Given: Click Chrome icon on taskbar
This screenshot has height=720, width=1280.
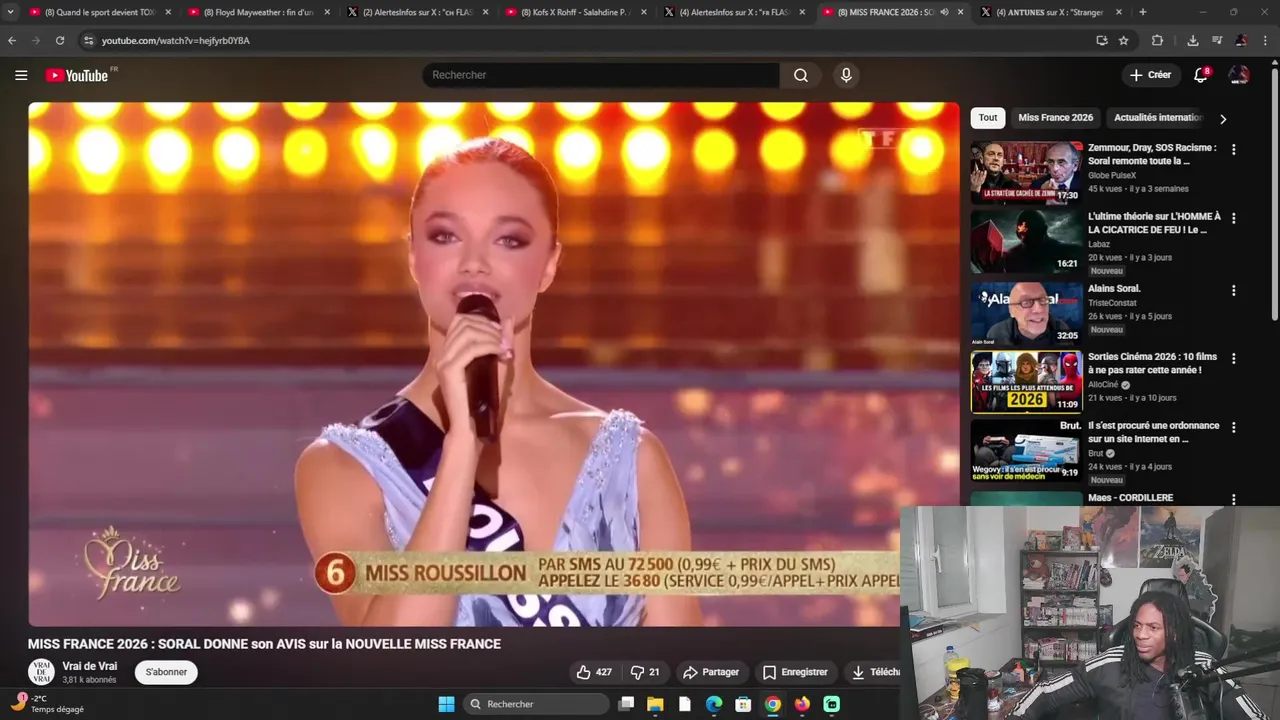Looking at the screenshot, I should (x=773, y=704).
